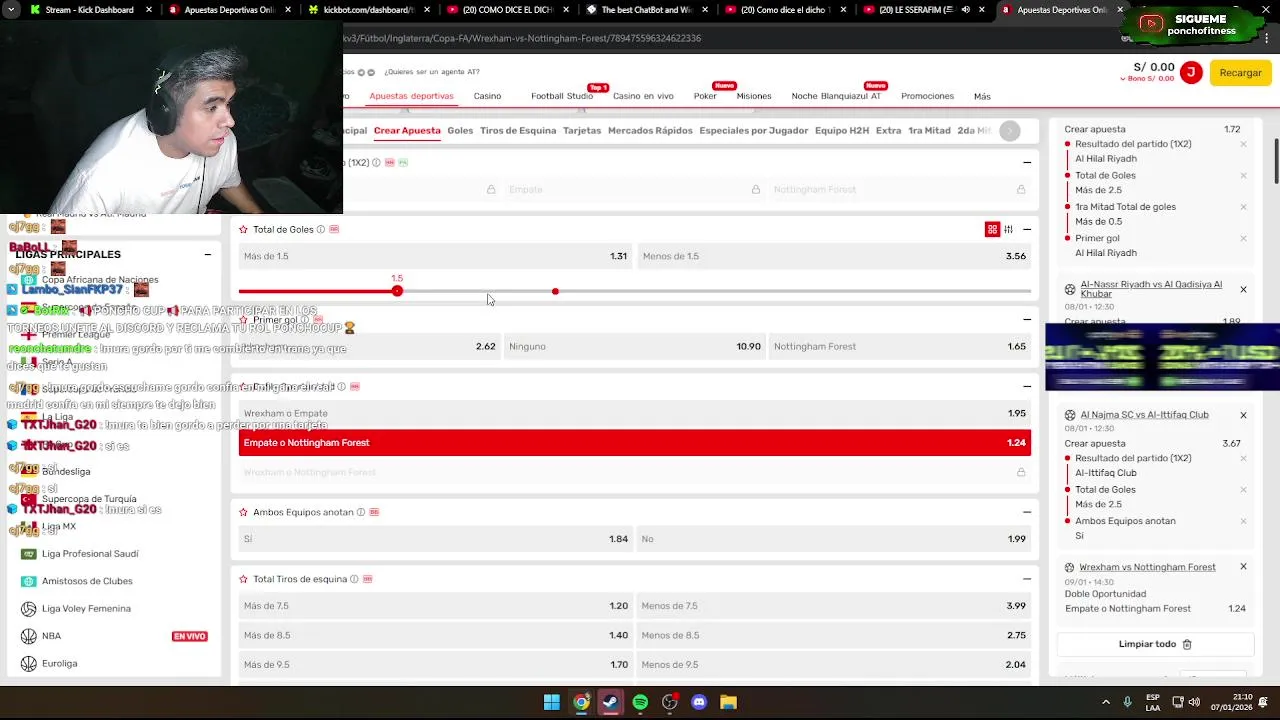Viewport: 1280px width, 720px height.
Task: Collapse the Primer gol market
Action: 1027,320
